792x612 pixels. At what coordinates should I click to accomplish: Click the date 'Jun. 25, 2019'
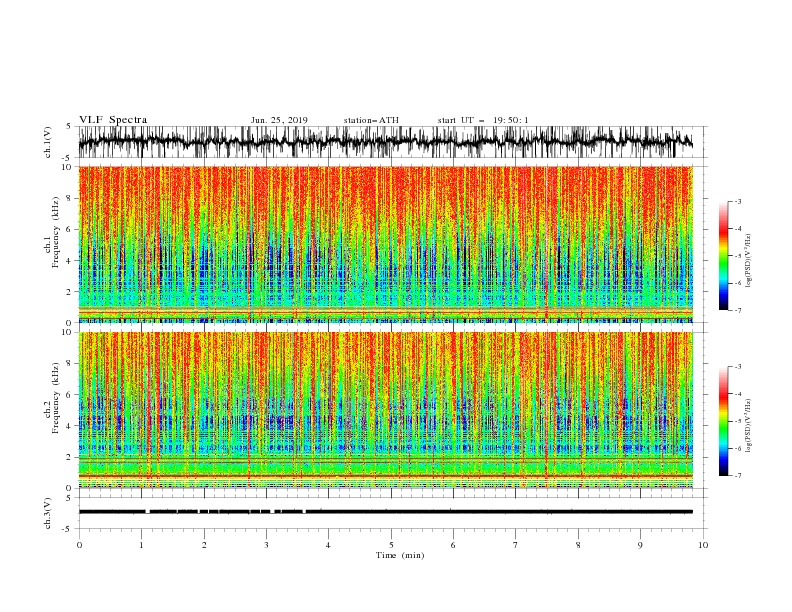point(279,120)
